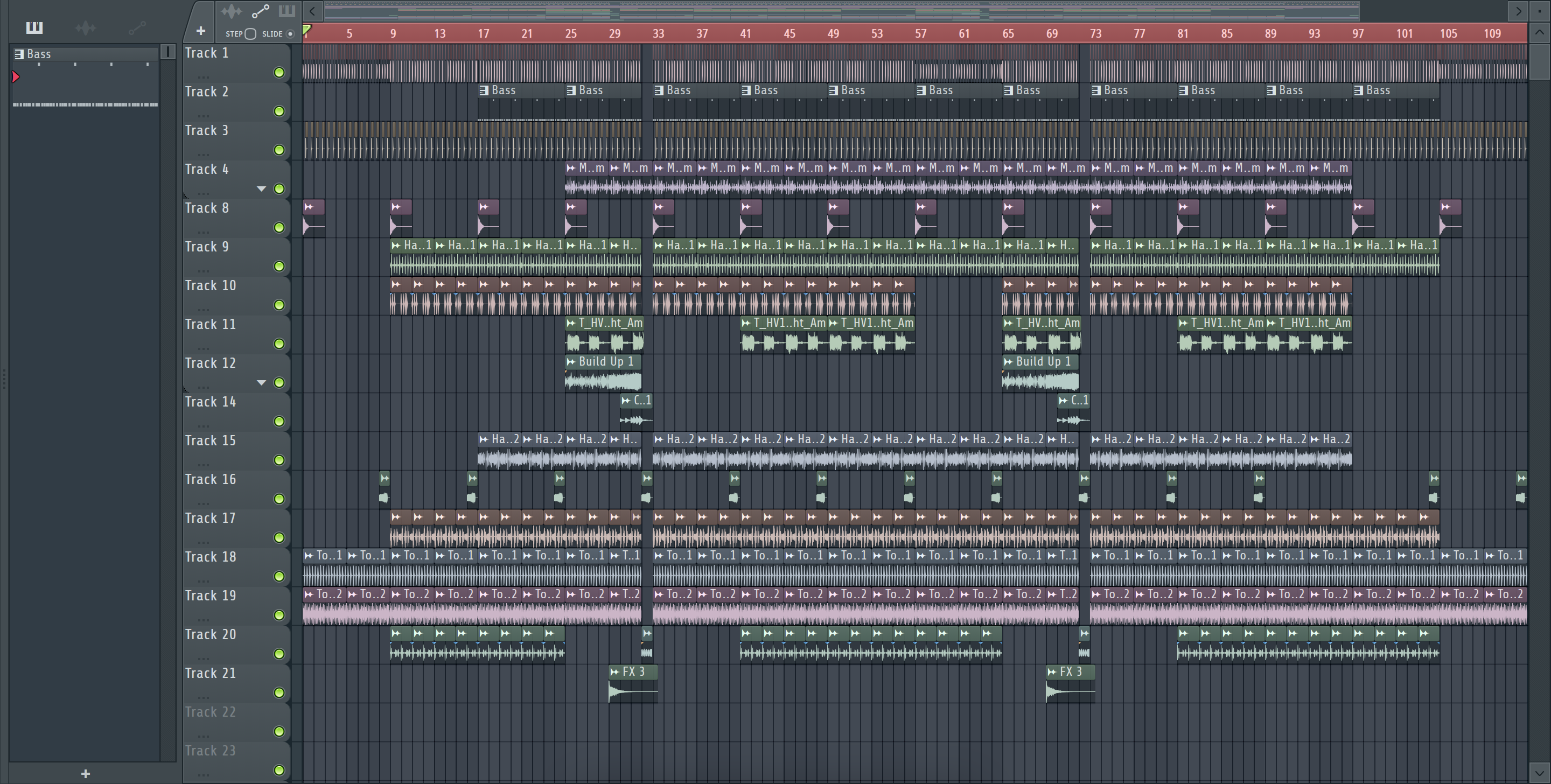This screenshot has height=784, width=1551.
Task: Select the Track 14 header label
Action: click(x=209, y=402)
